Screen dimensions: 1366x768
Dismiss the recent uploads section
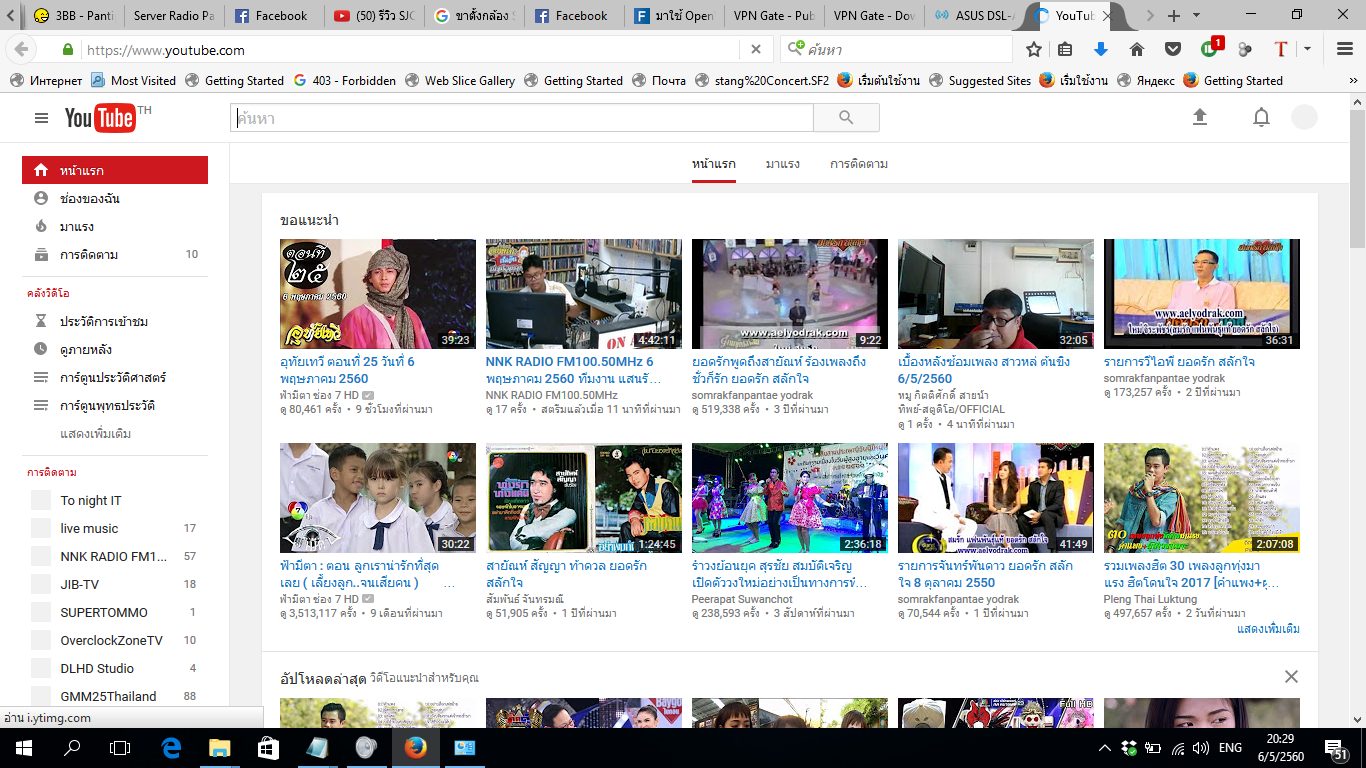pyautogui.click(x=1291, y=677)
